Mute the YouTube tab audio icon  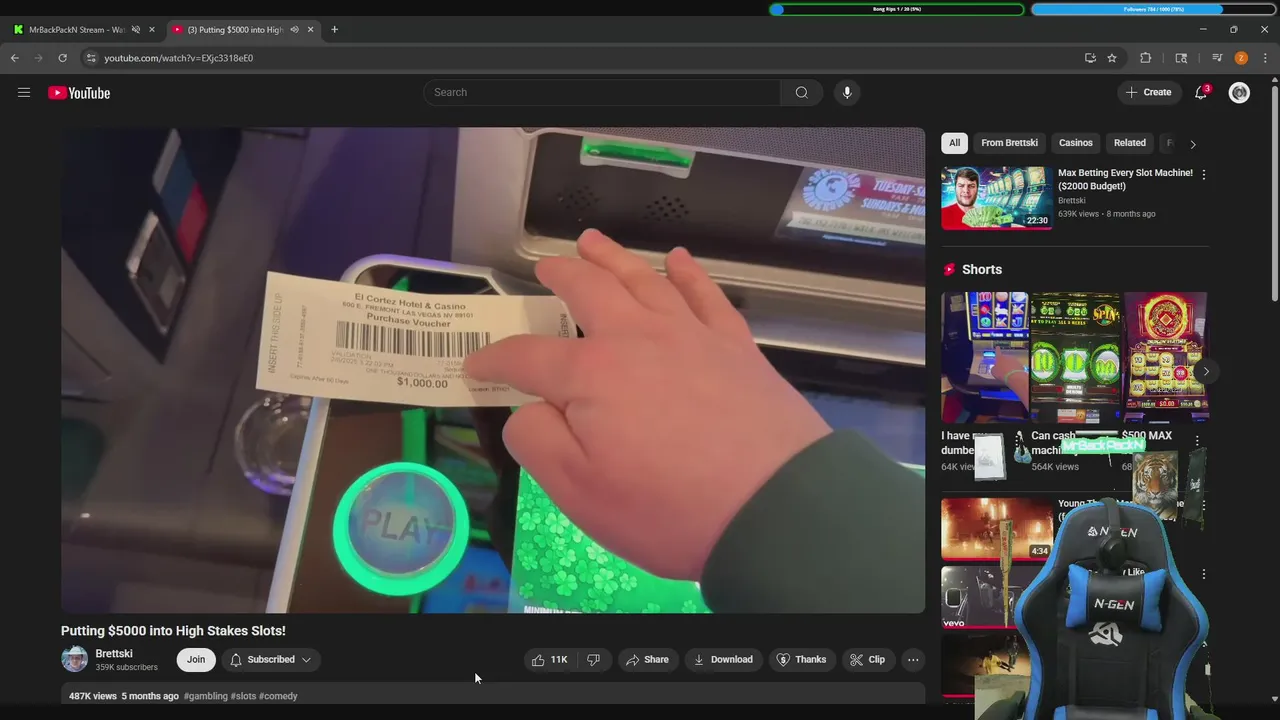(294, 29)
